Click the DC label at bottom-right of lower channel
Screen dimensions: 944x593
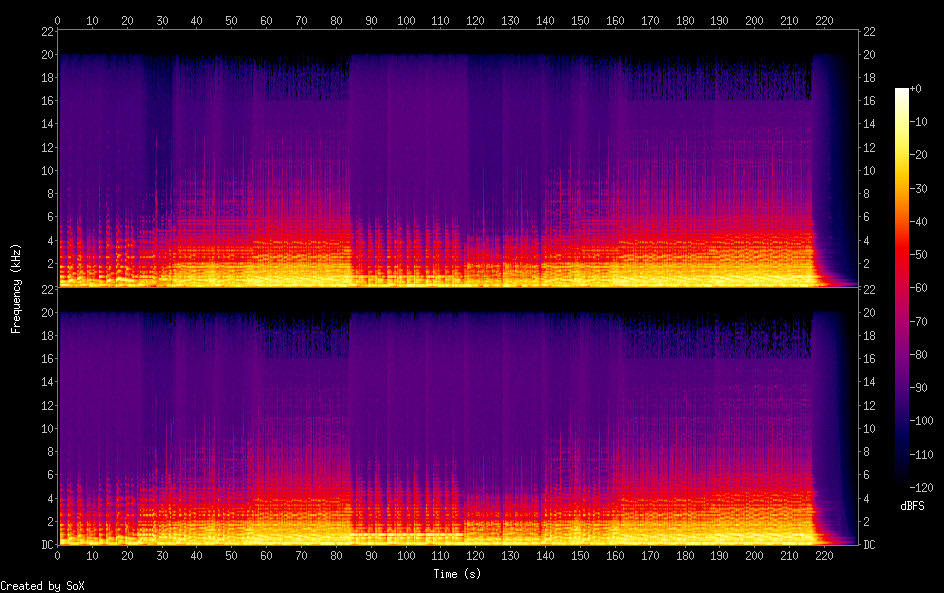pyautogui.click(x=870, y=545)
